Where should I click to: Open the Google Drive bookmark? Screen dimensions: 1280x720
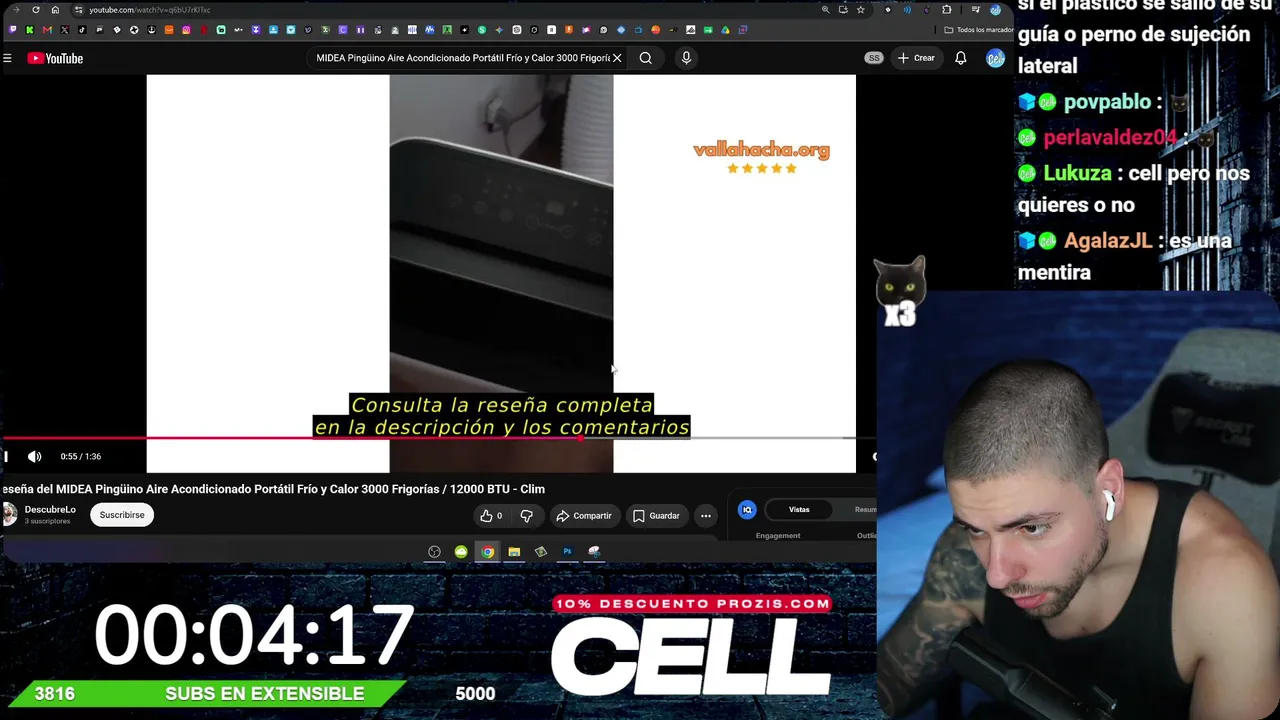pos(725,30)
